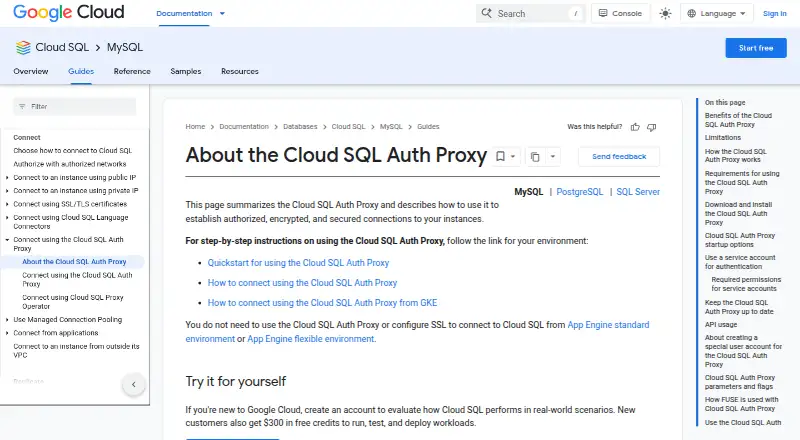Jump to API usage section
The width and height of the screenshot is (800, 440).
[x=720, y=325]
